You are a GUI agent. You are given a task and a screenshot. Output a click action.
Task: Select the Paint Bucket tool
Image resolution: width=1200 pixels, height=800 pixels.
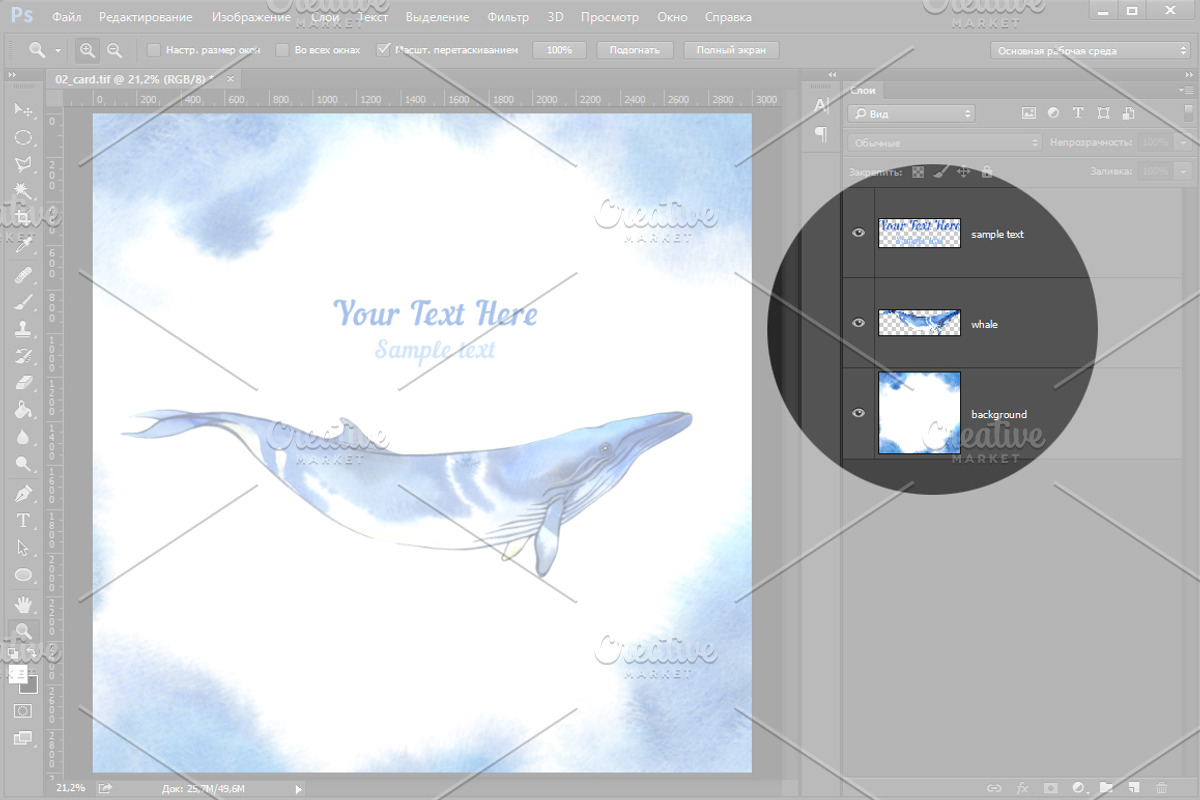[23, 409]
